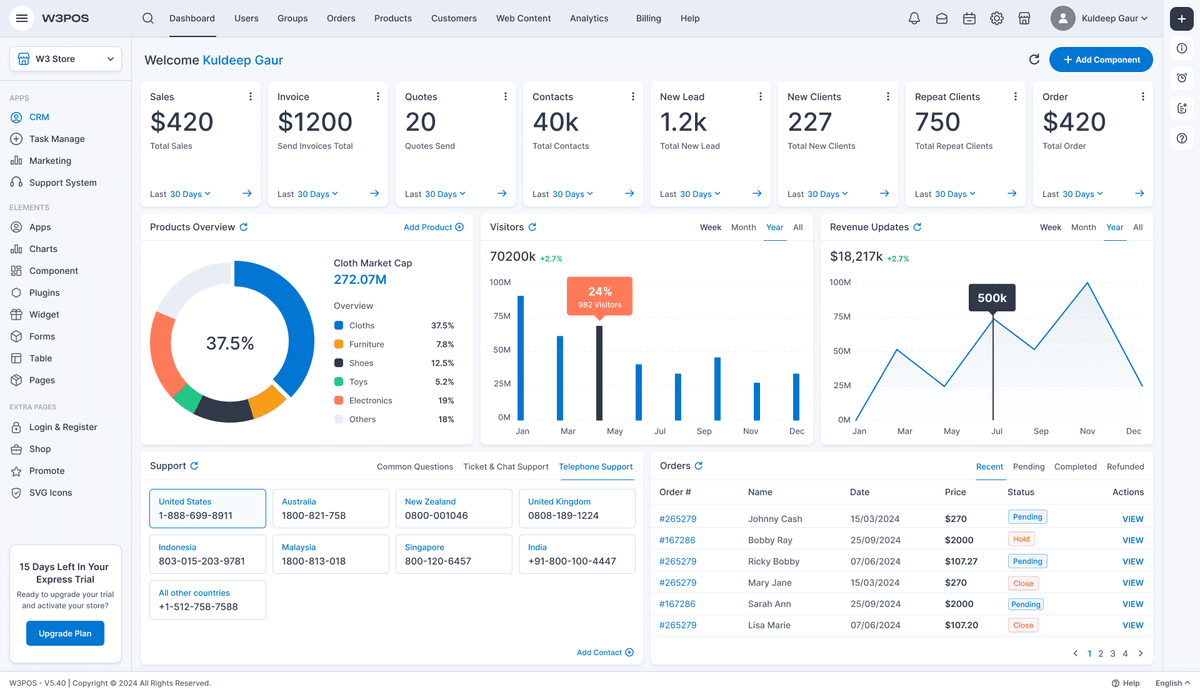Open order #167286 for Bobby Ray
This screenshot has height=694, width=1200.
[x=677, y=540]
